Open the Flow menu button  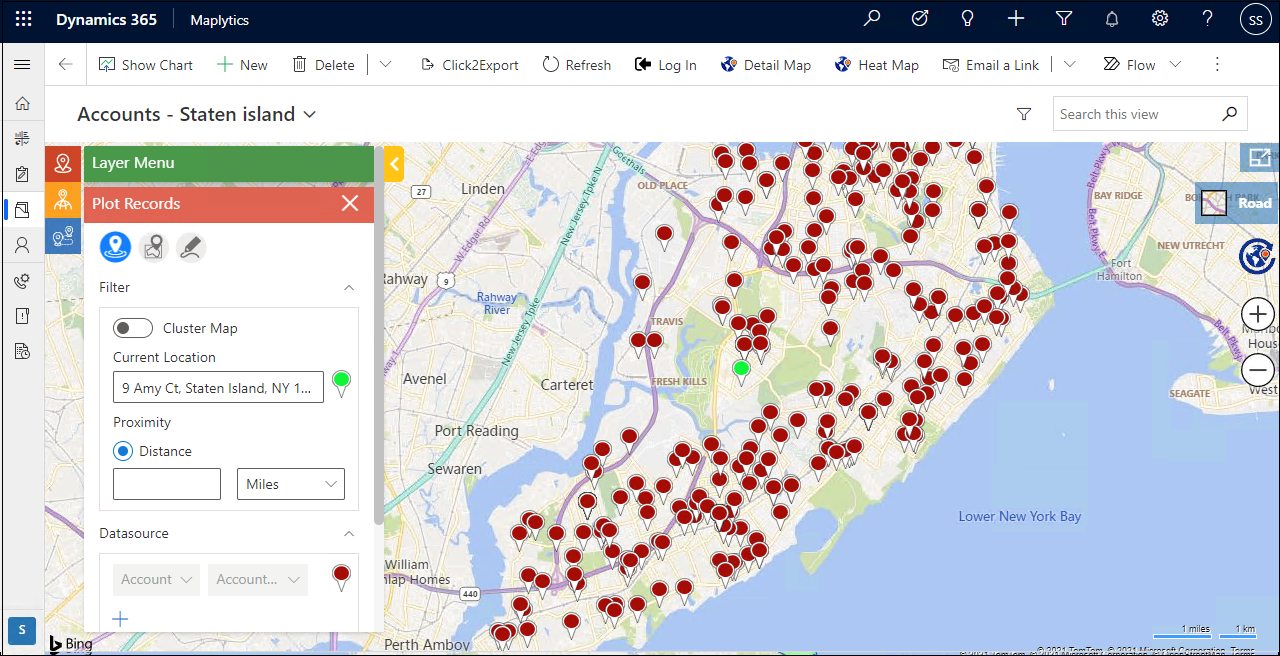click(1129, 65)
